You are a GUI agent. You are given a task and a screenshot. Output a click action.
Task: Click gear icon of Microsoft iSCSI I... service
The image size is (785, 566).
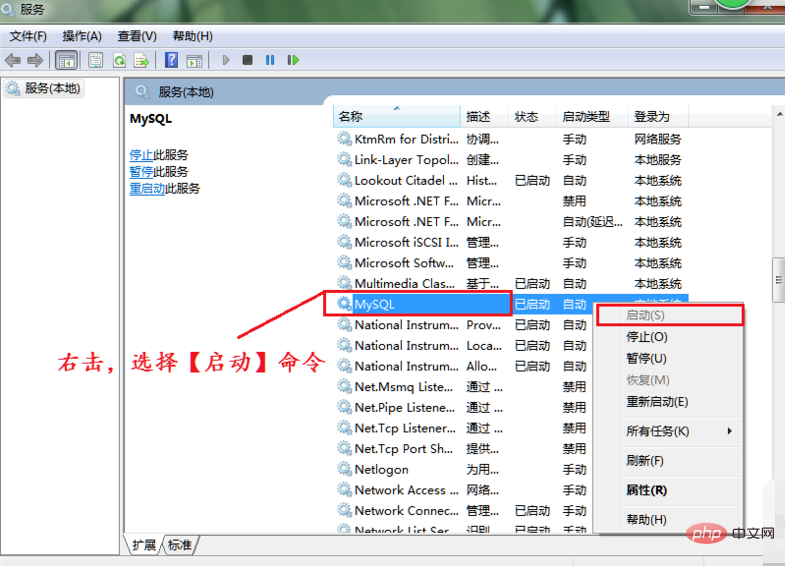(344, 242)
